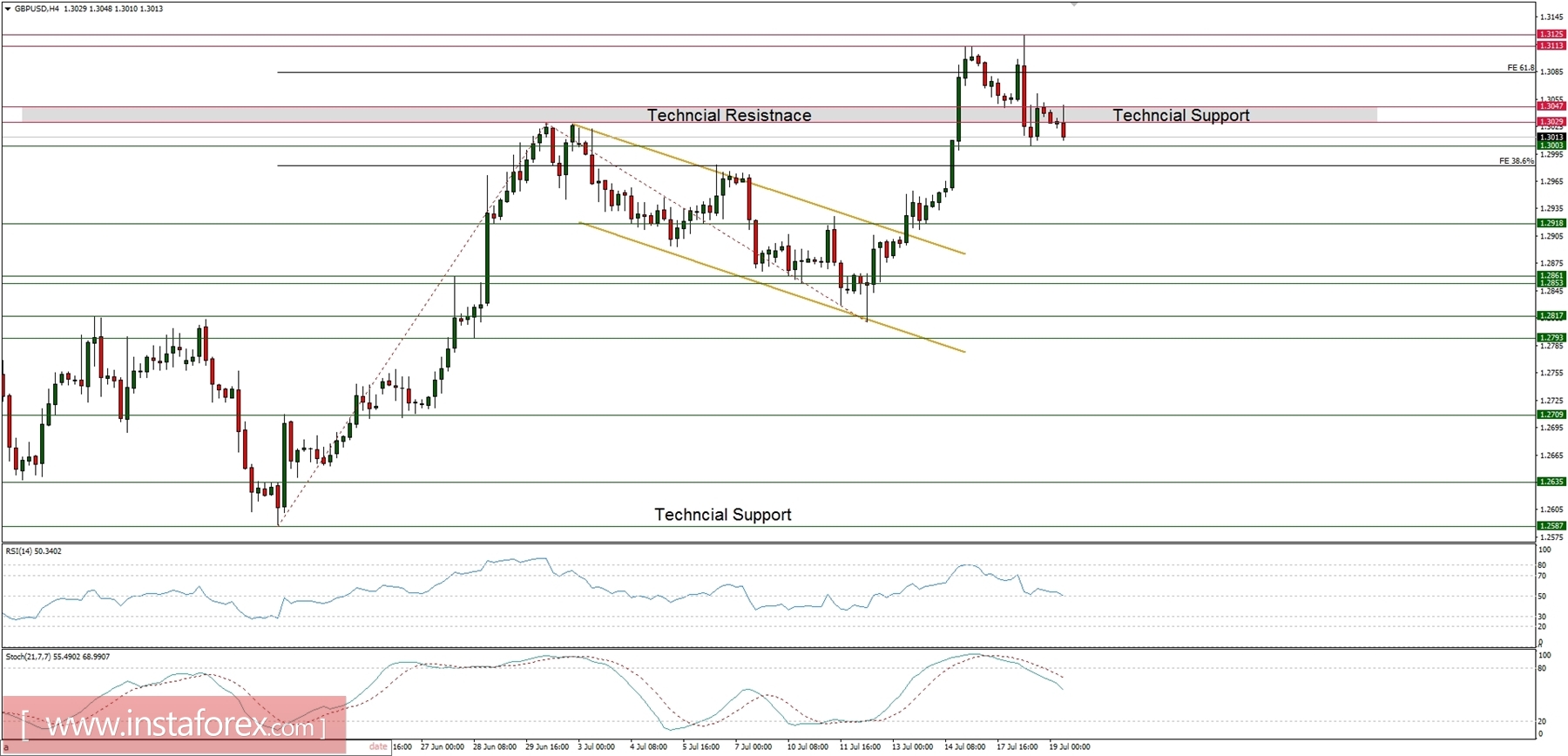Click the '27 Jun 00:00' time axis label
This screenshot has width=1568, height=756.
(443, 746)
